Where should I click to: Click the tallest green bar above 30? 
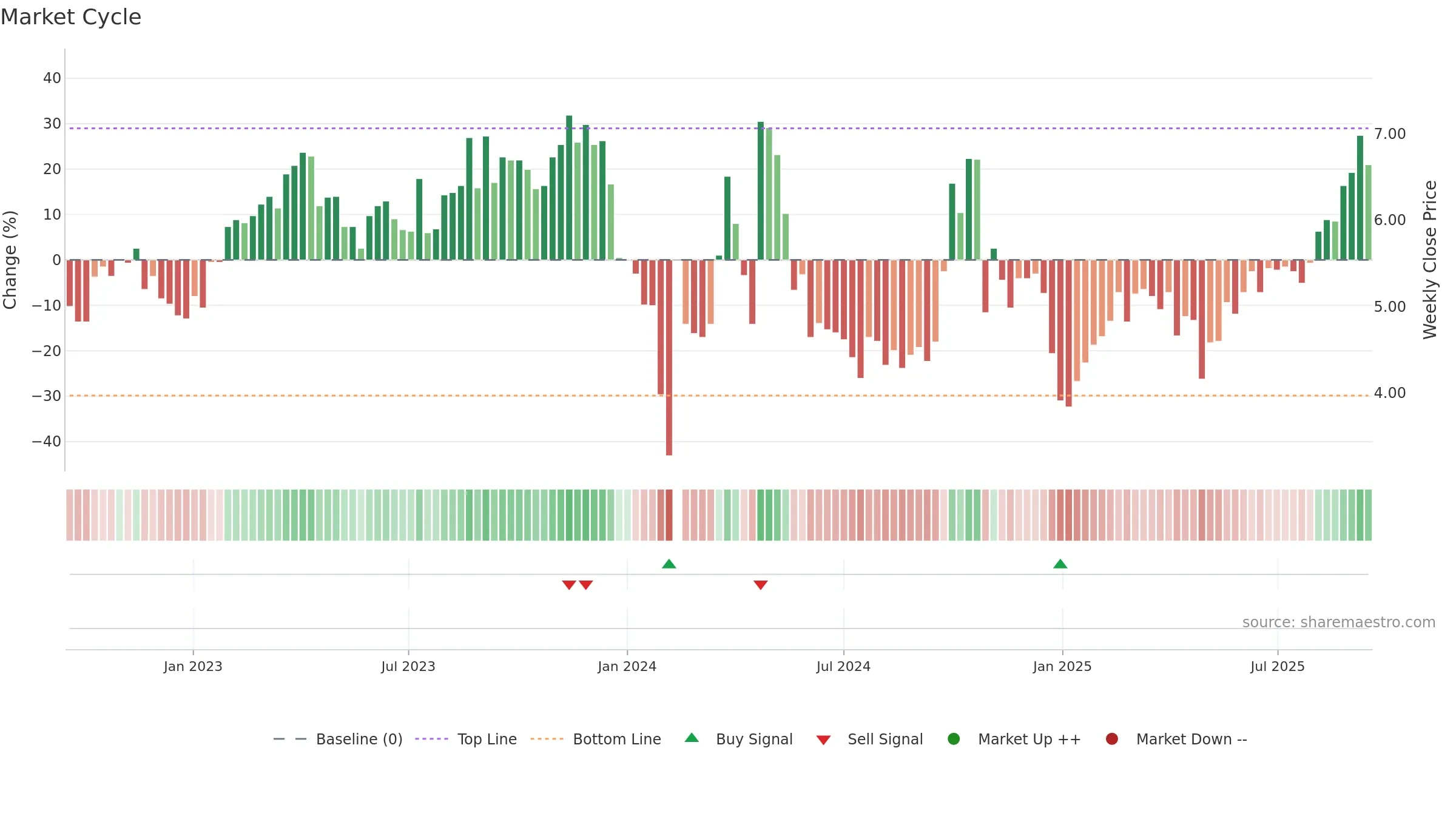tap(569, 187)
